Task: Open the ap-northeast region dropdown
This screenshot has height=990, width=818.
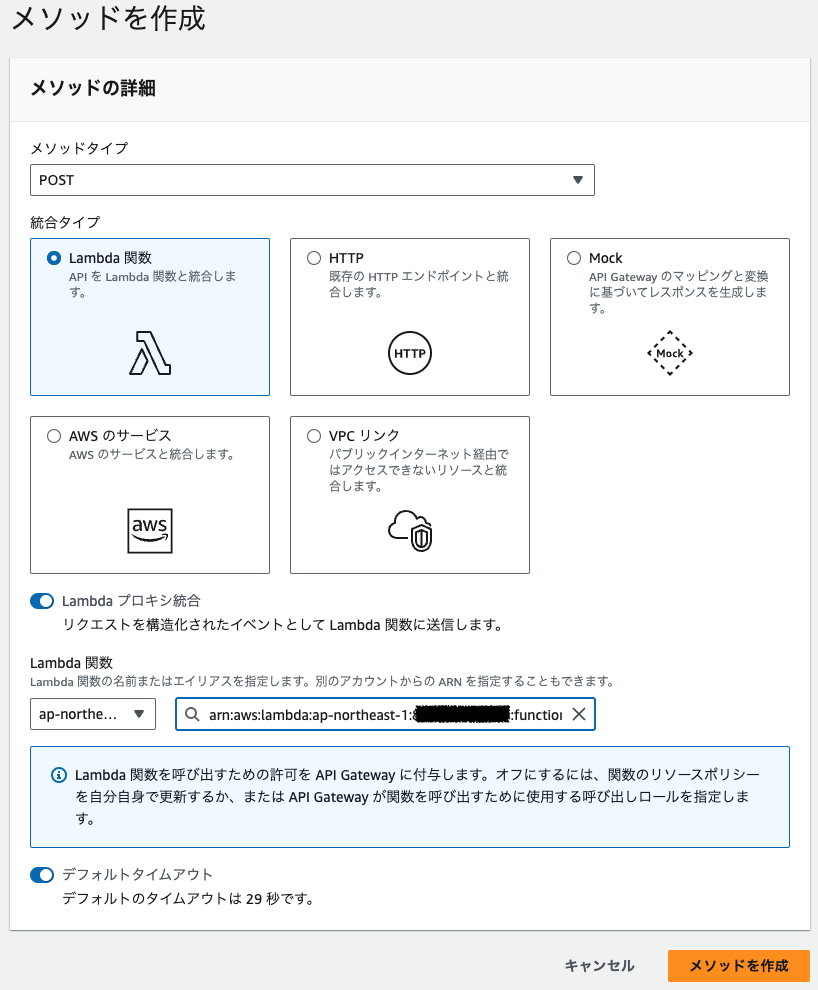Action: click(93, 714)
